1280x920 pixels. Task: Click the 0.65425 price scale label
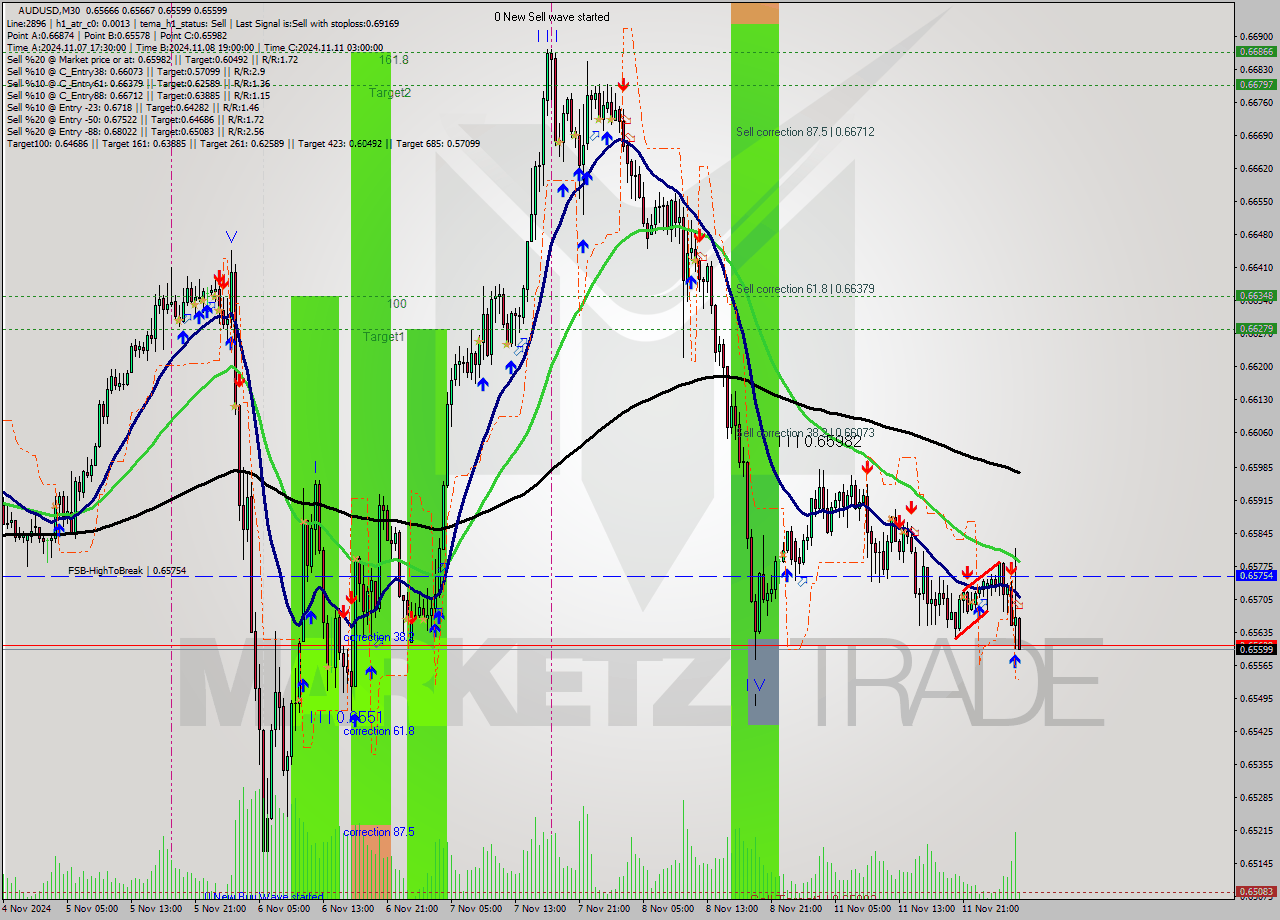[1256, 731]
